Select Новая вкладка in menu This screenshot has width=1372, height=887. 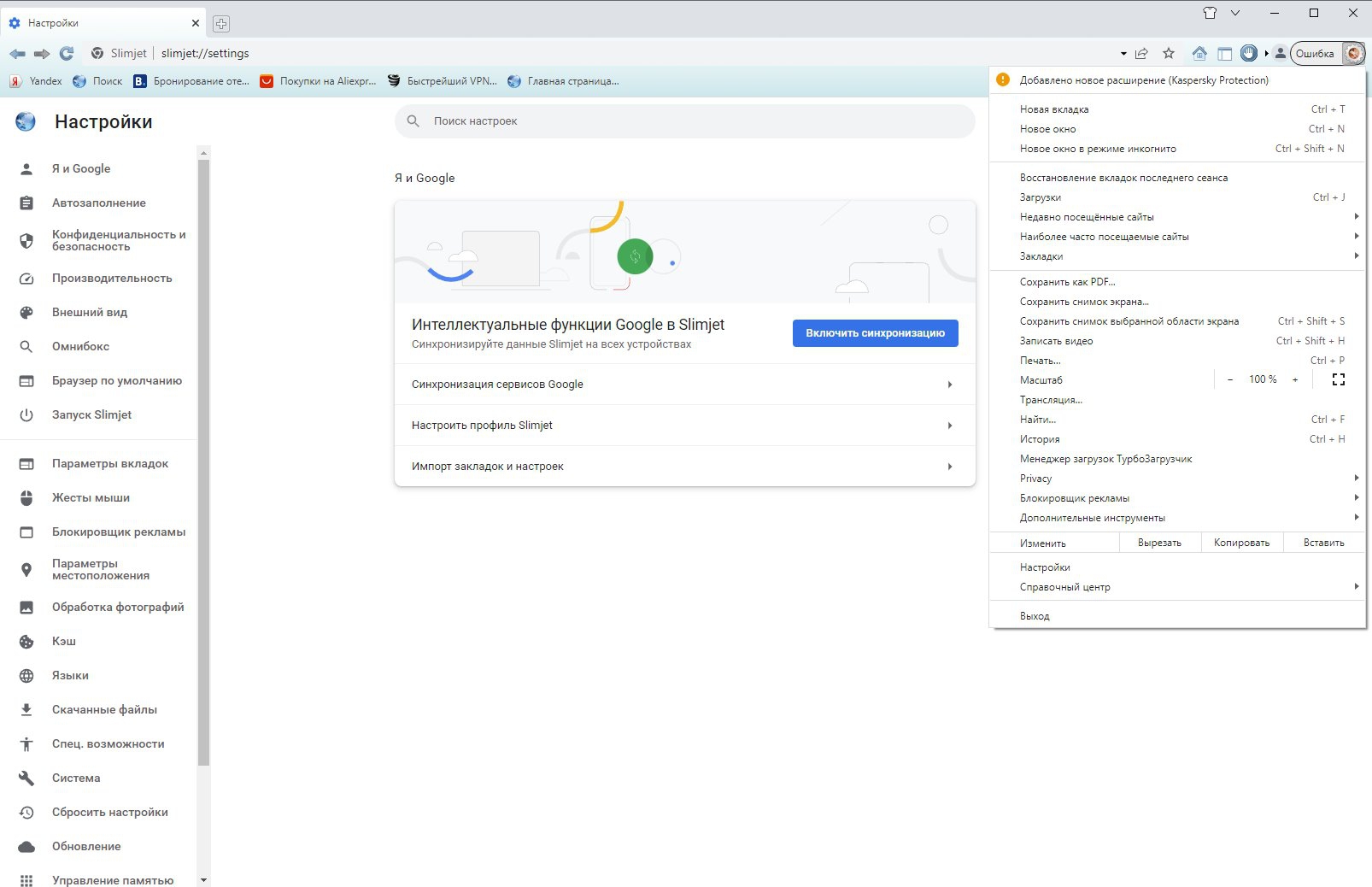click(1177, 109)
